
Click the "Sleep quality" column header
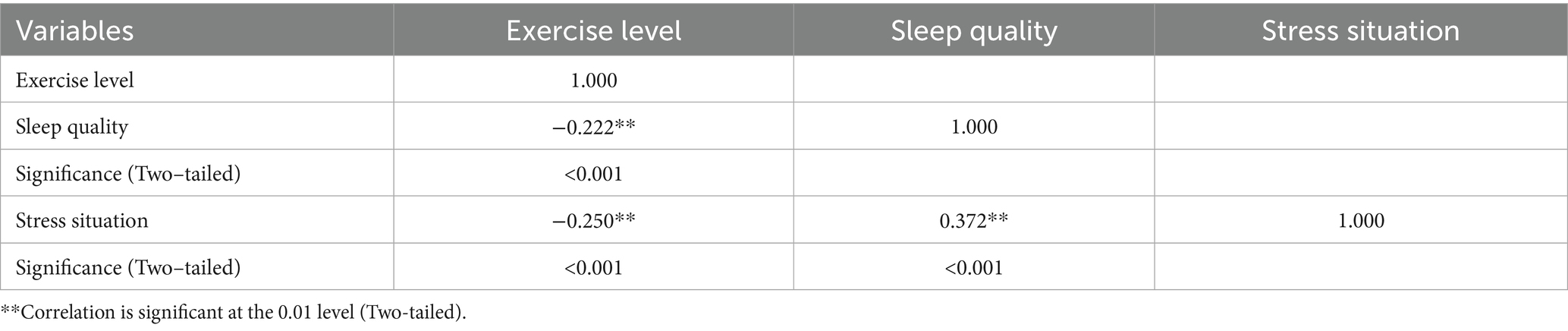pyautogui.click(x=974, y=31)
